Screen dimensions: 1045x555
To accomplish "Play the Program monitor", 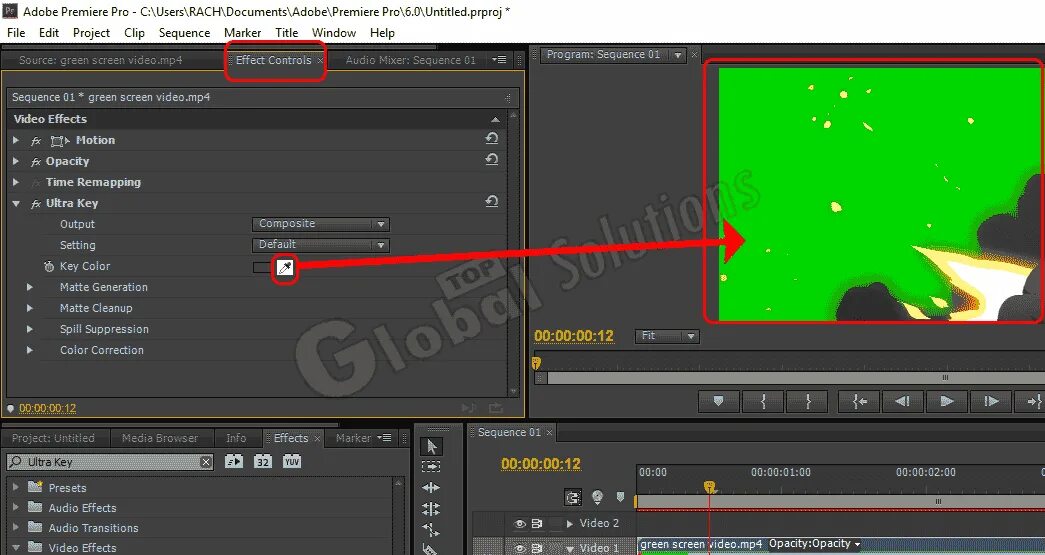I will pos(946,401).
